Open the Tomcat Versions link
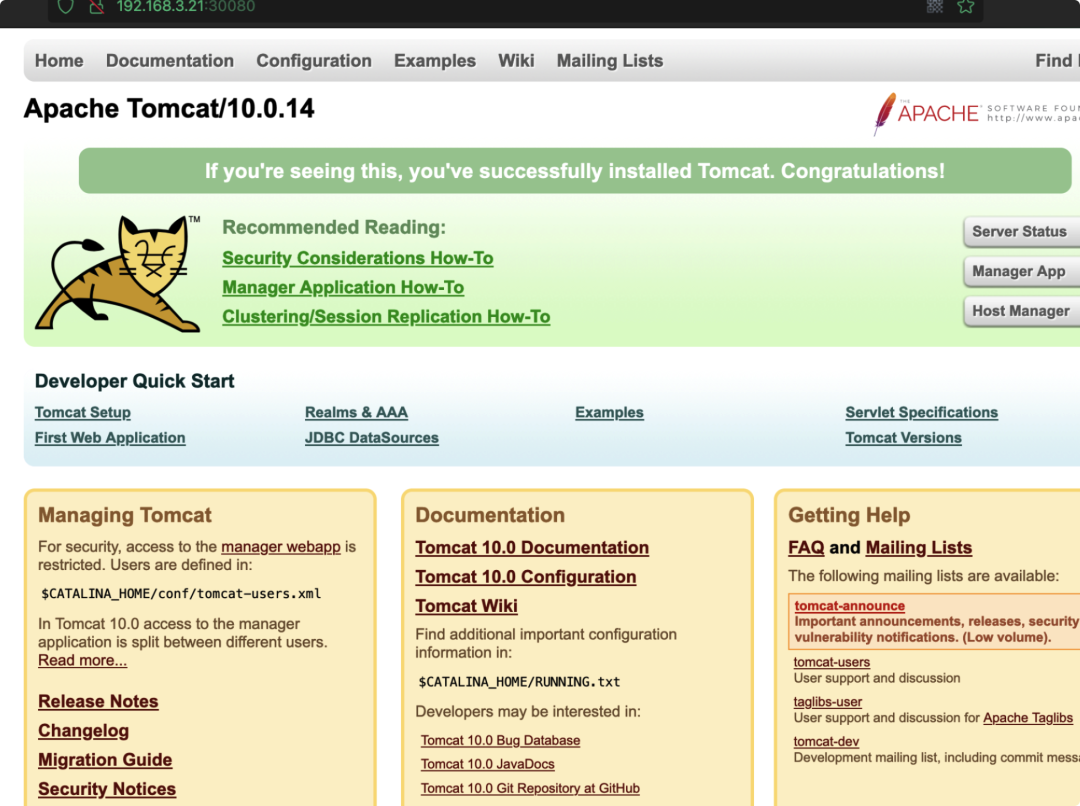The image size is (1080, 806). [904, 438]
